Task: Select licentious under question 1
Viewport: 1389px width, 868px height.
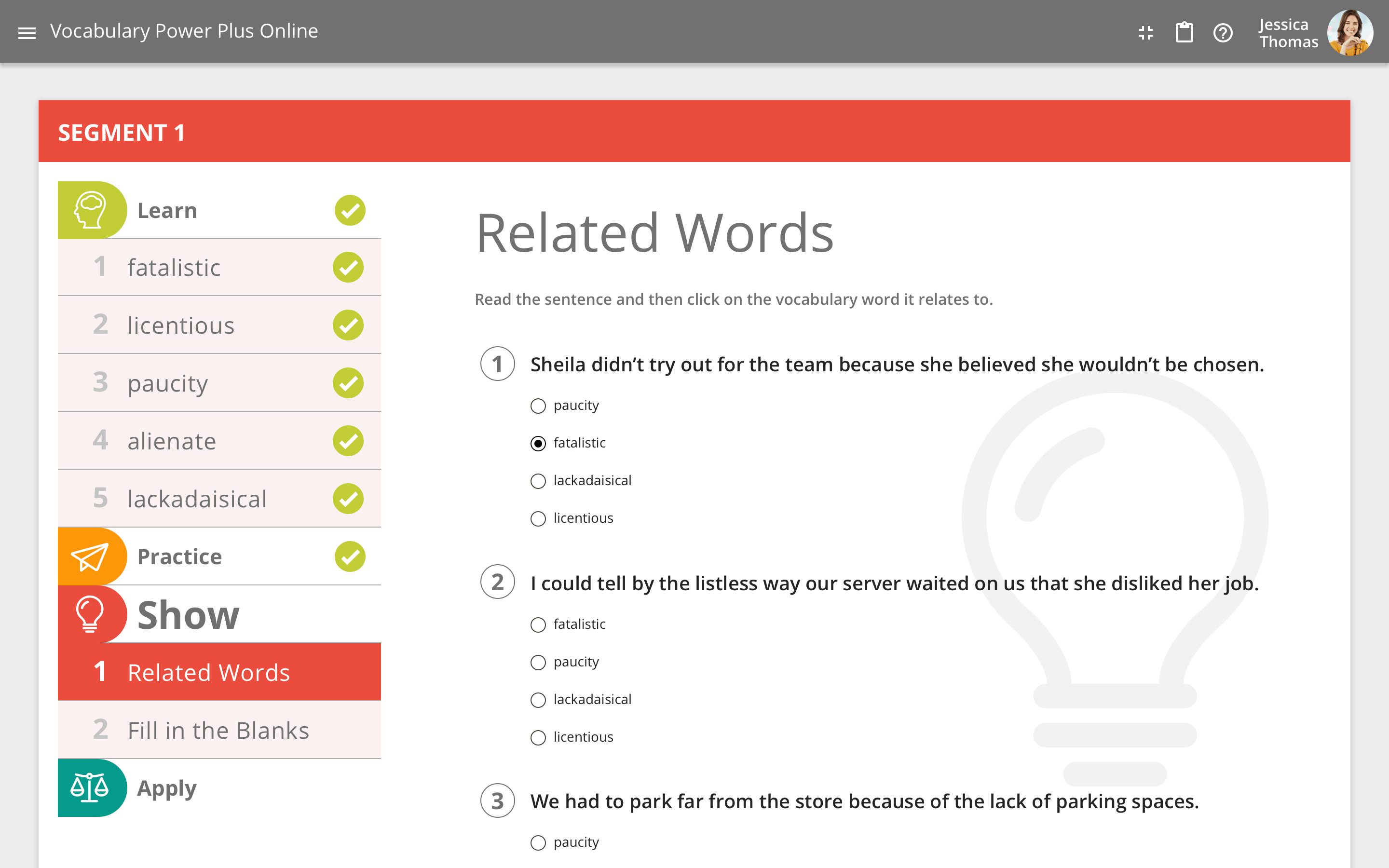Action: [538, 518]
